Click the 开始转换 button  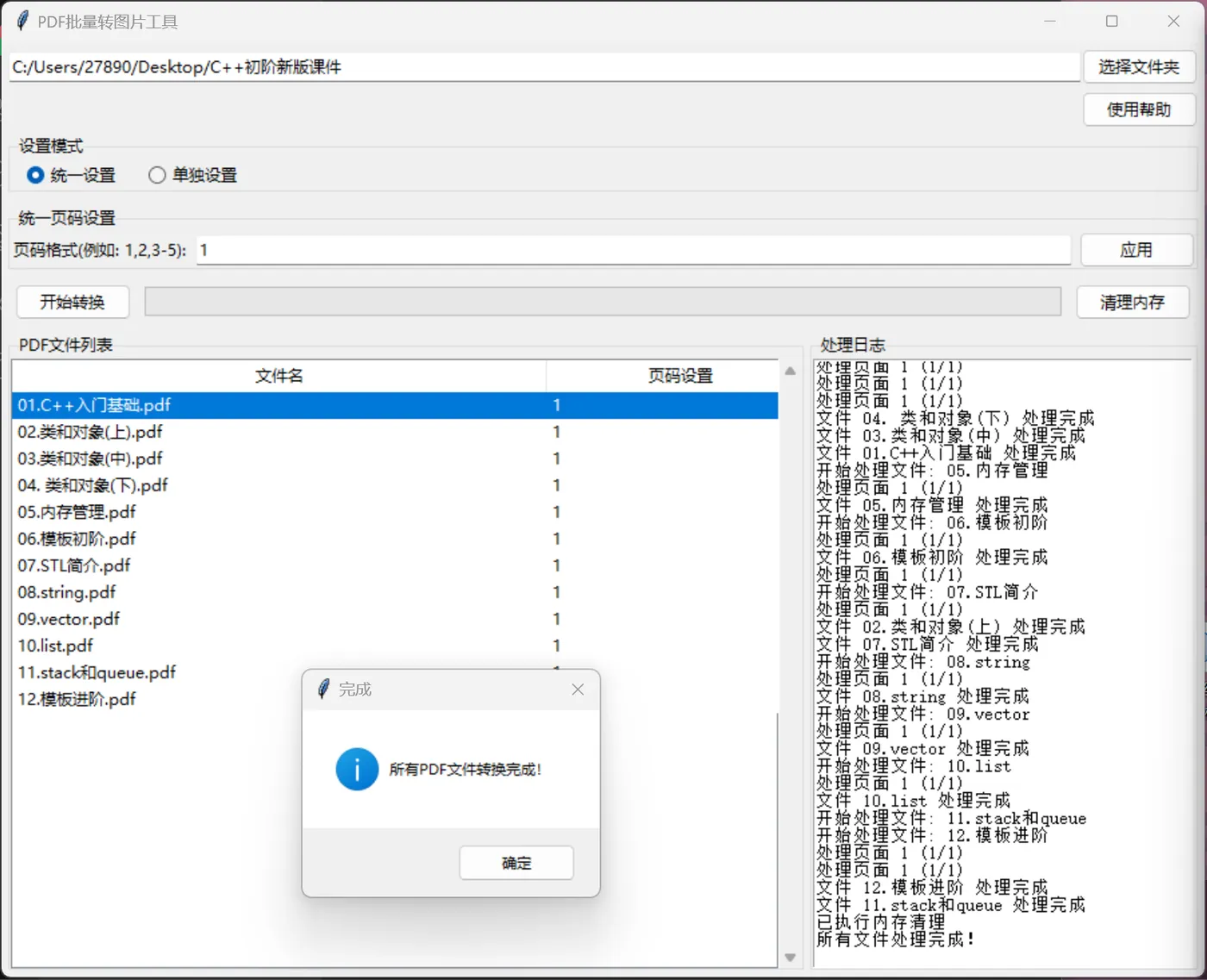click(x=72, y=302)
